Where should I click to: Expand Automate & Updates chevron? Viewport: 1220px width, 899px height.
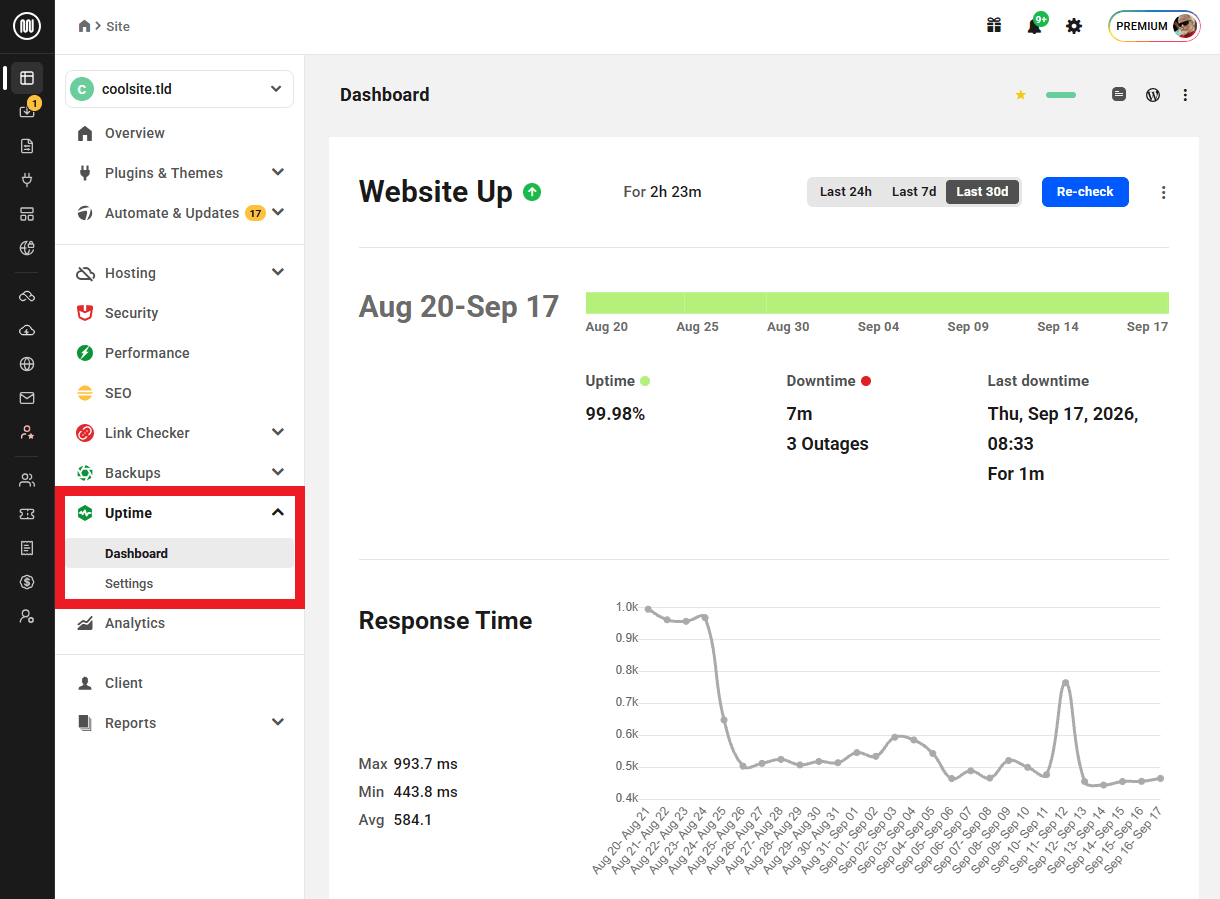point(278,212)
